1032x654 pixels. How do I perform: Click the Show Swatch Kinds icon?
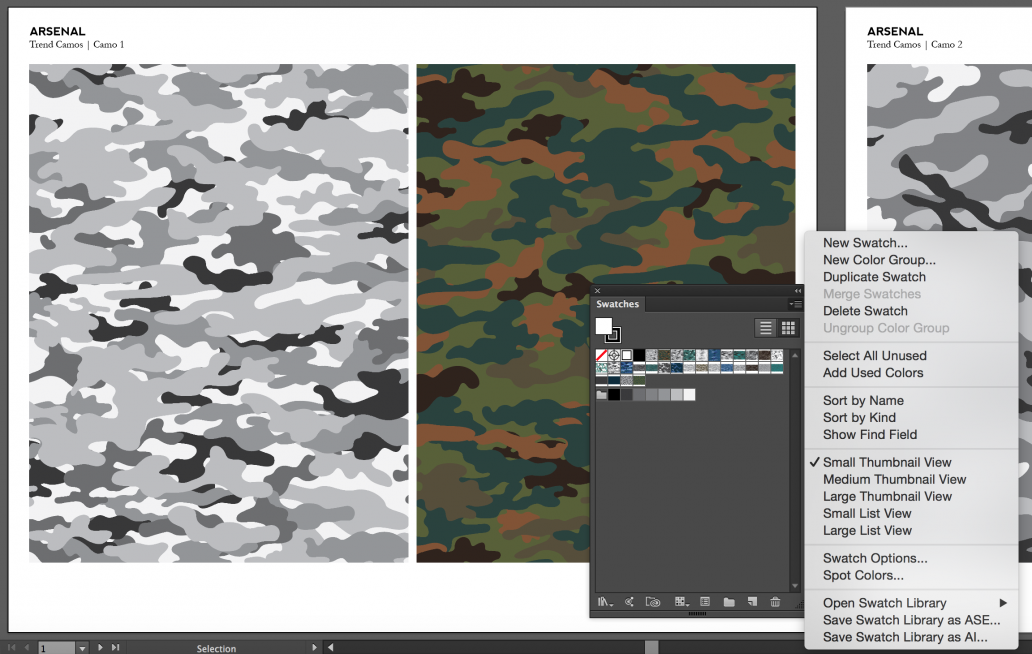tap(681, 602)
